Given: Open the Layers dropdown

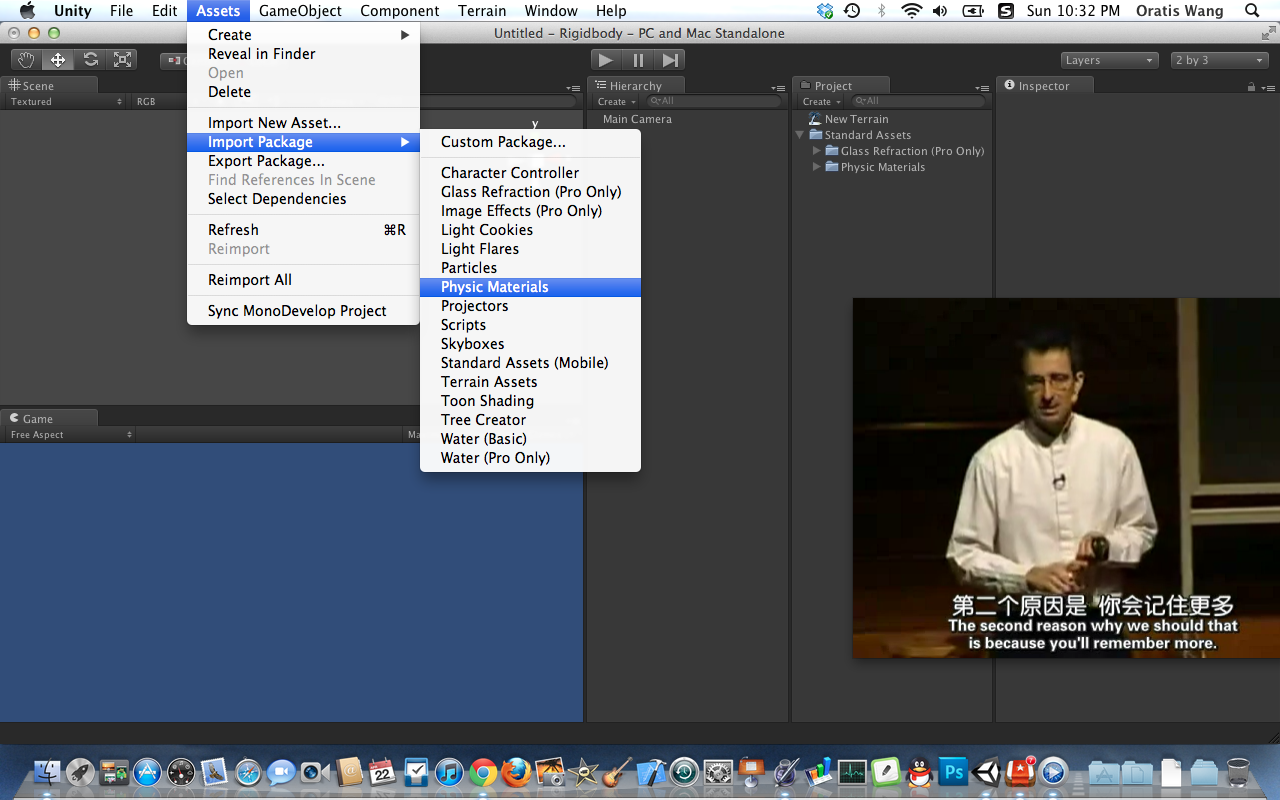Looking at the screenshot, I should tap(1109, 60).
